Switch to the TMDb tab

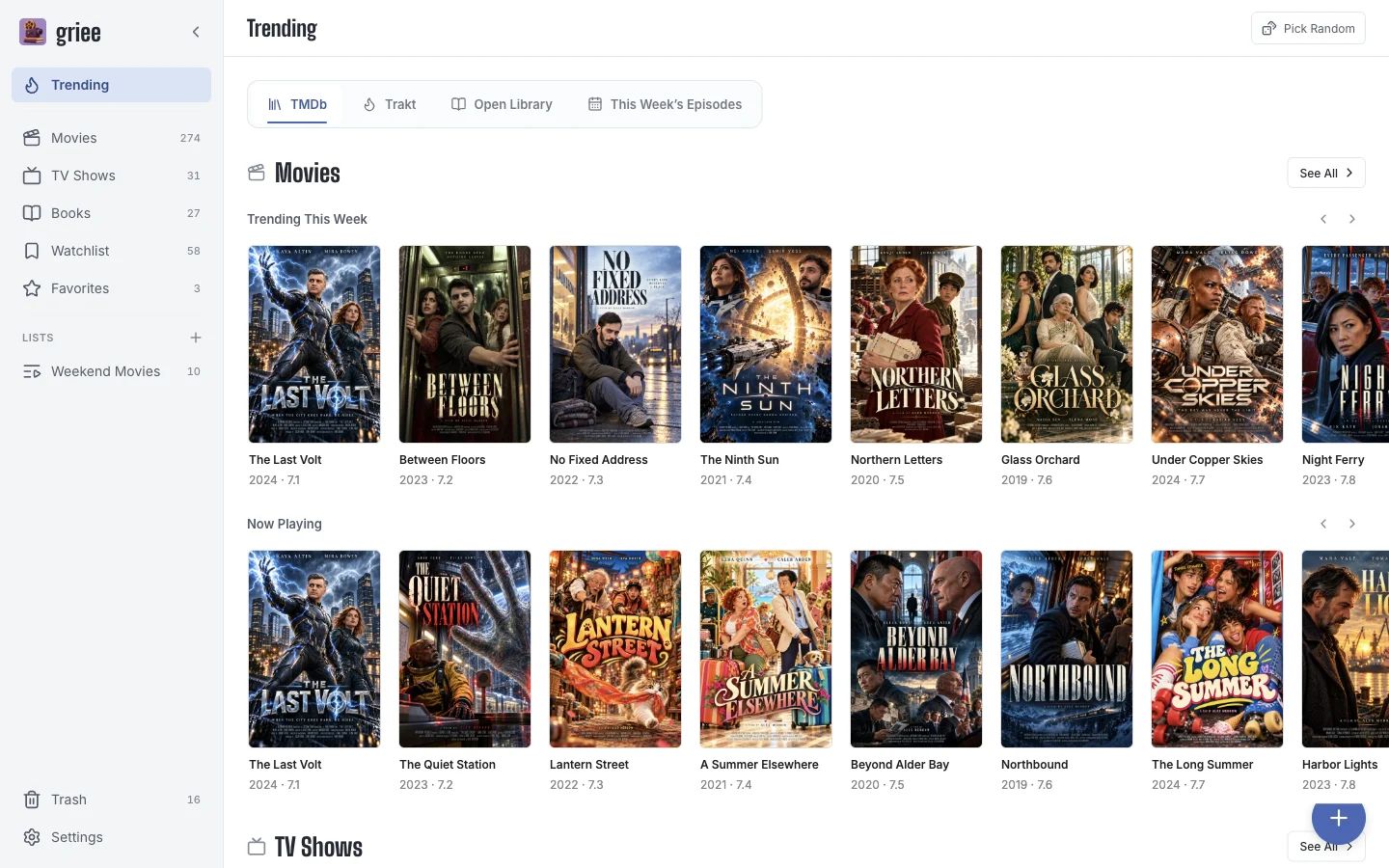point(297,104)
